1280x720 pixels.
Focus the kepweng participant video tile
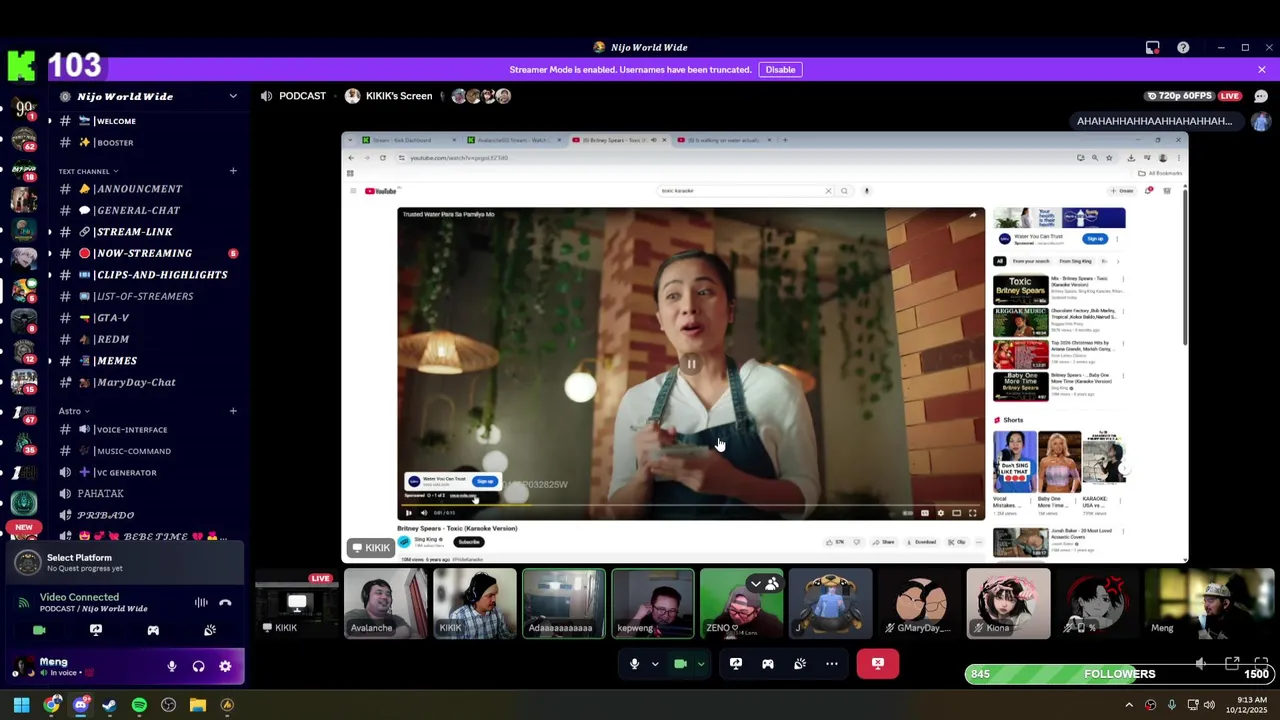point(652,603)
